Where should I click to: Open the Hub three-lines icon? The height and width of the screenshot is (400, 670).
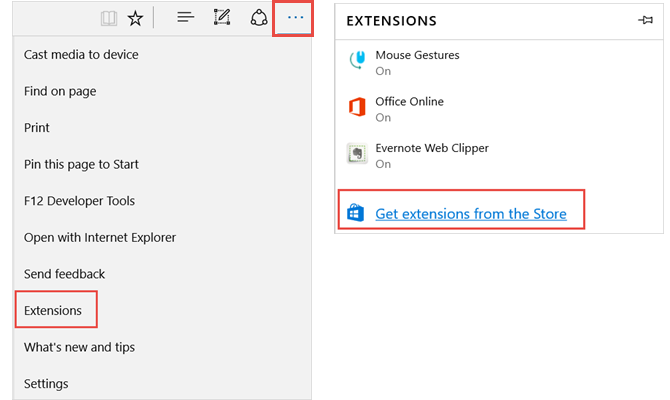pos(185,18)
